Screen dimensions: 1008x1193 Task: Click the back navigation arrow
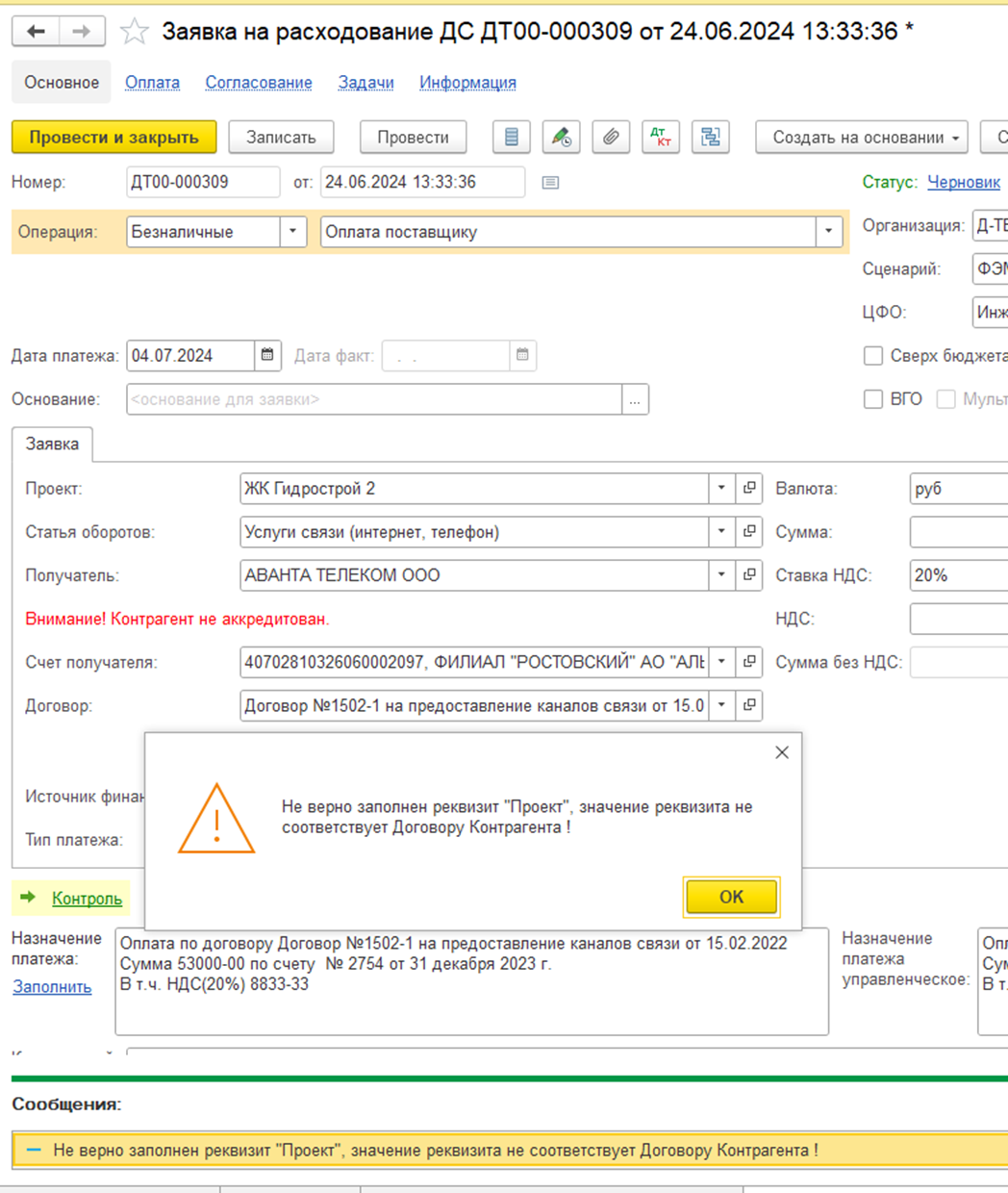point(36,32)
